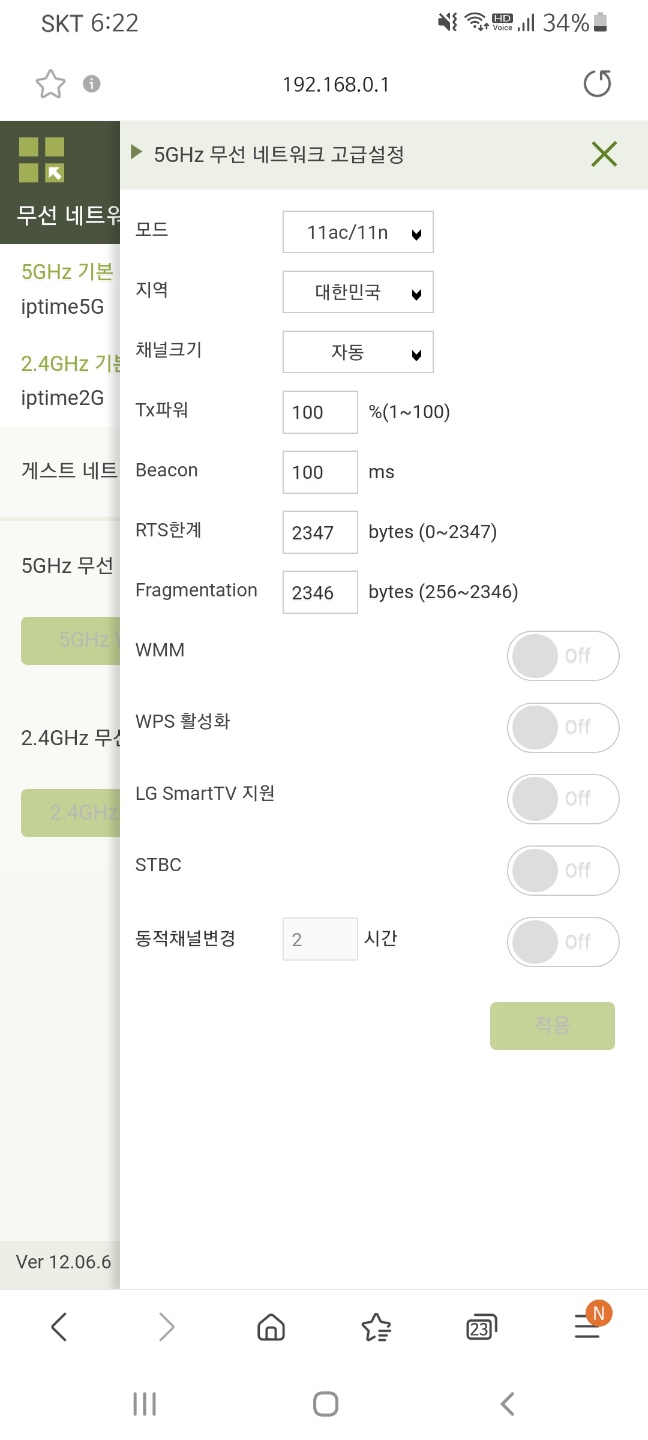Turn on the STBC toggle
Screen dimensions: 648x1440
pyautogui.click(x=563, y=870)
